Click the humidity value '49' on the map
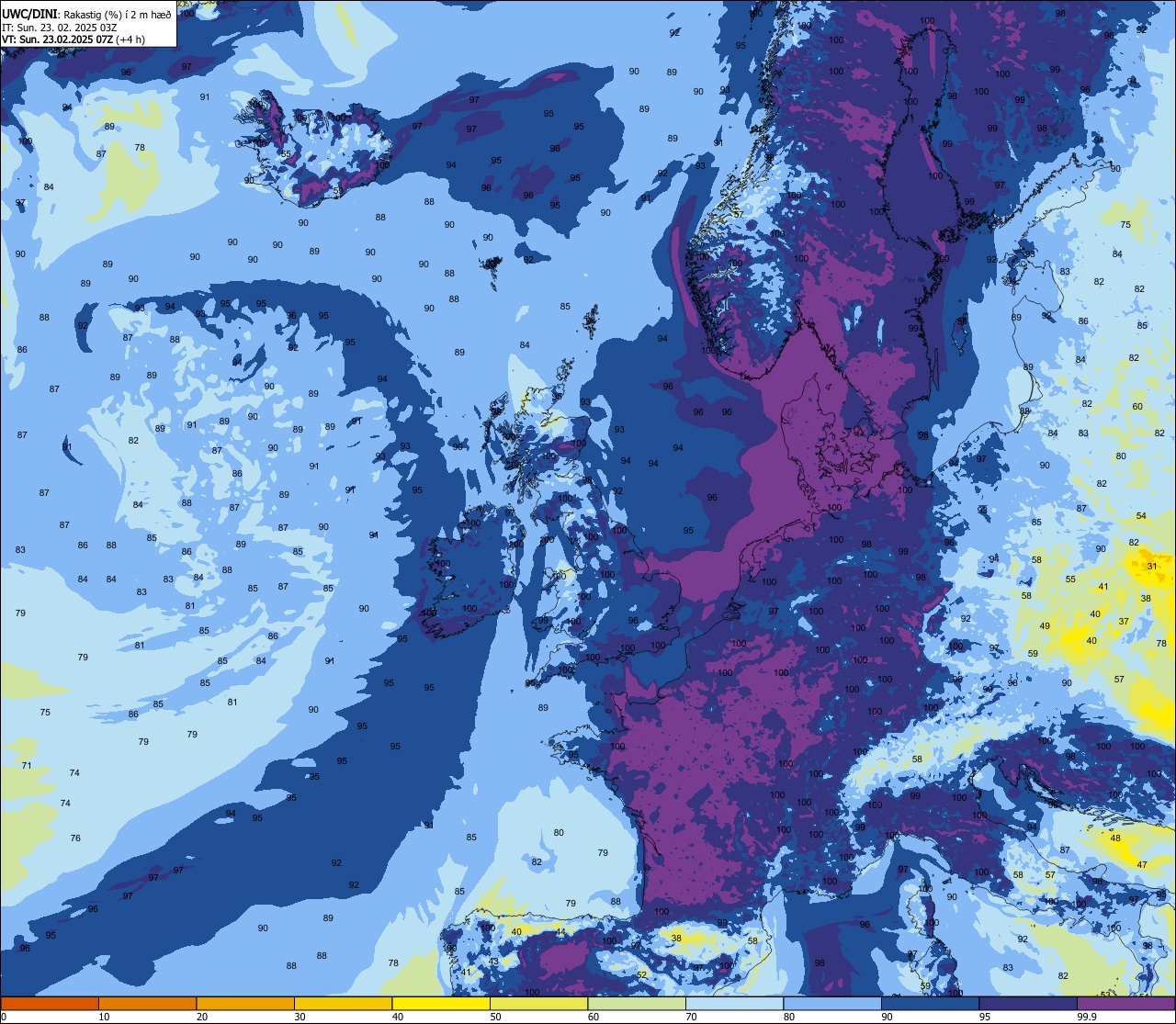 [1045, 626]
